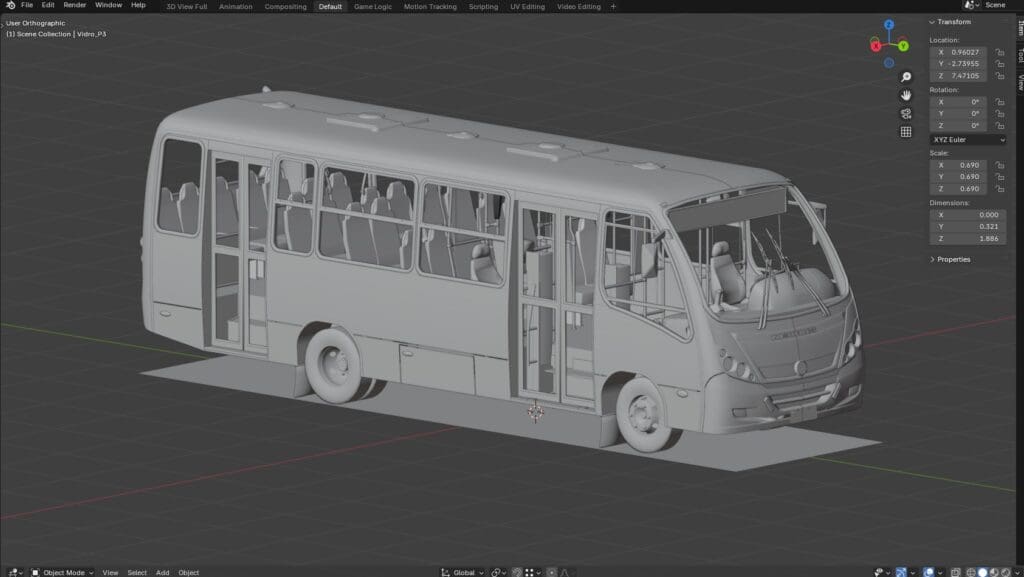This screenshot has height=577, width=1024.
Task: Click the green Y axis gizmo ball
Action: click(x=903, y=46)
